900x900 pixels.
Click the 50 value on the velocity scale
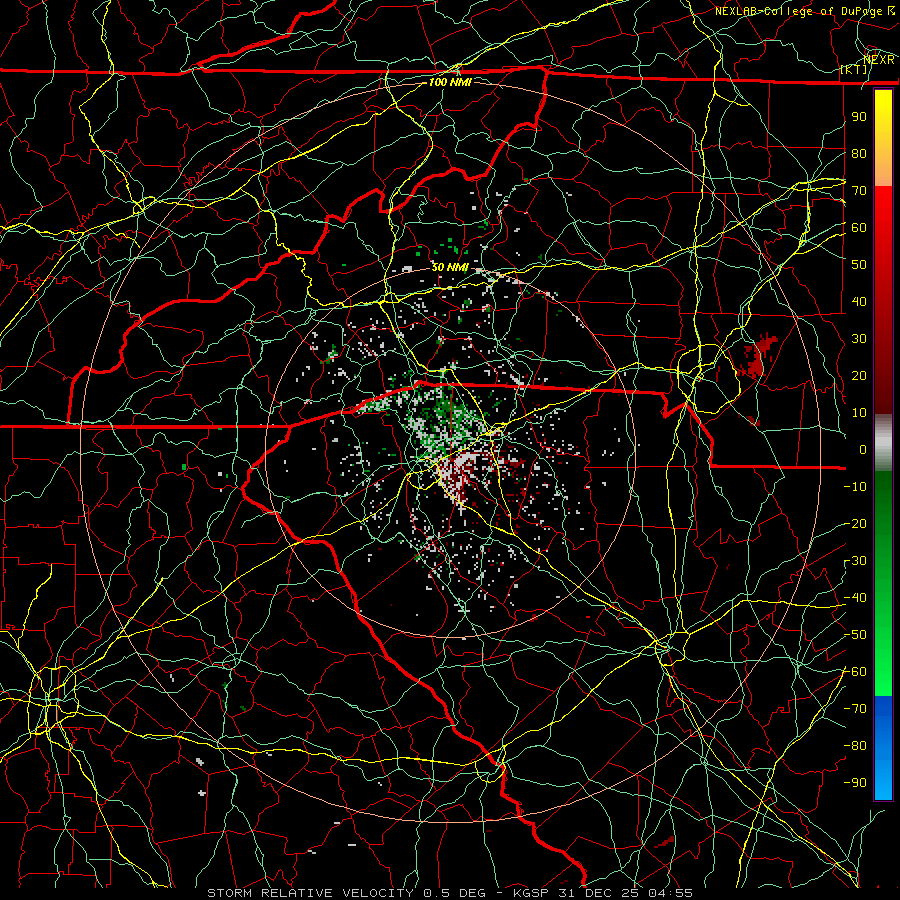[x=859, y=265]
